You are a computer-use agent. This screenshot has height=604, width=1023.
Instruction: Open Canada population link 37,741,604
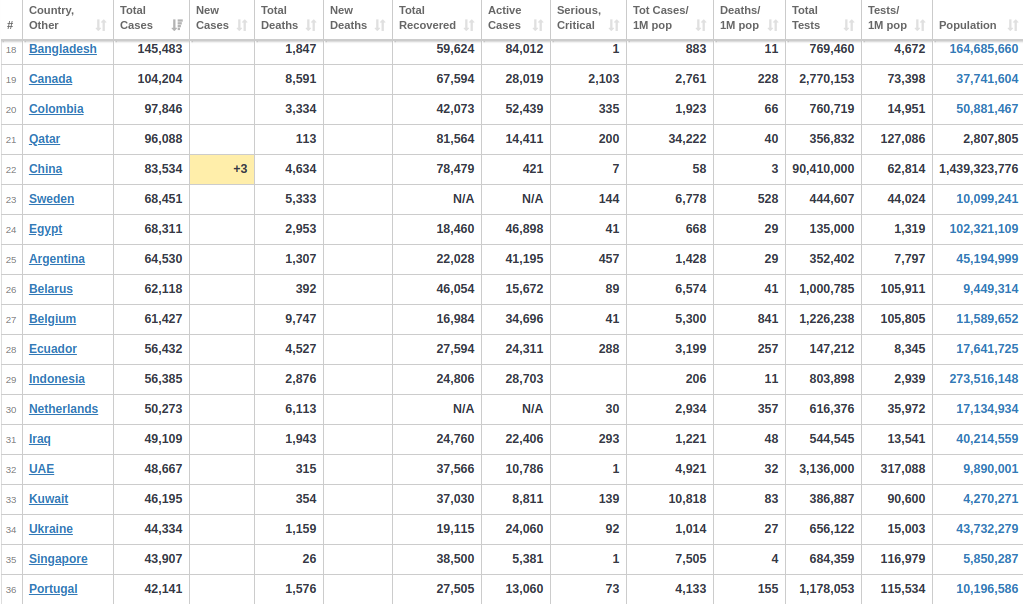point(987,79)
